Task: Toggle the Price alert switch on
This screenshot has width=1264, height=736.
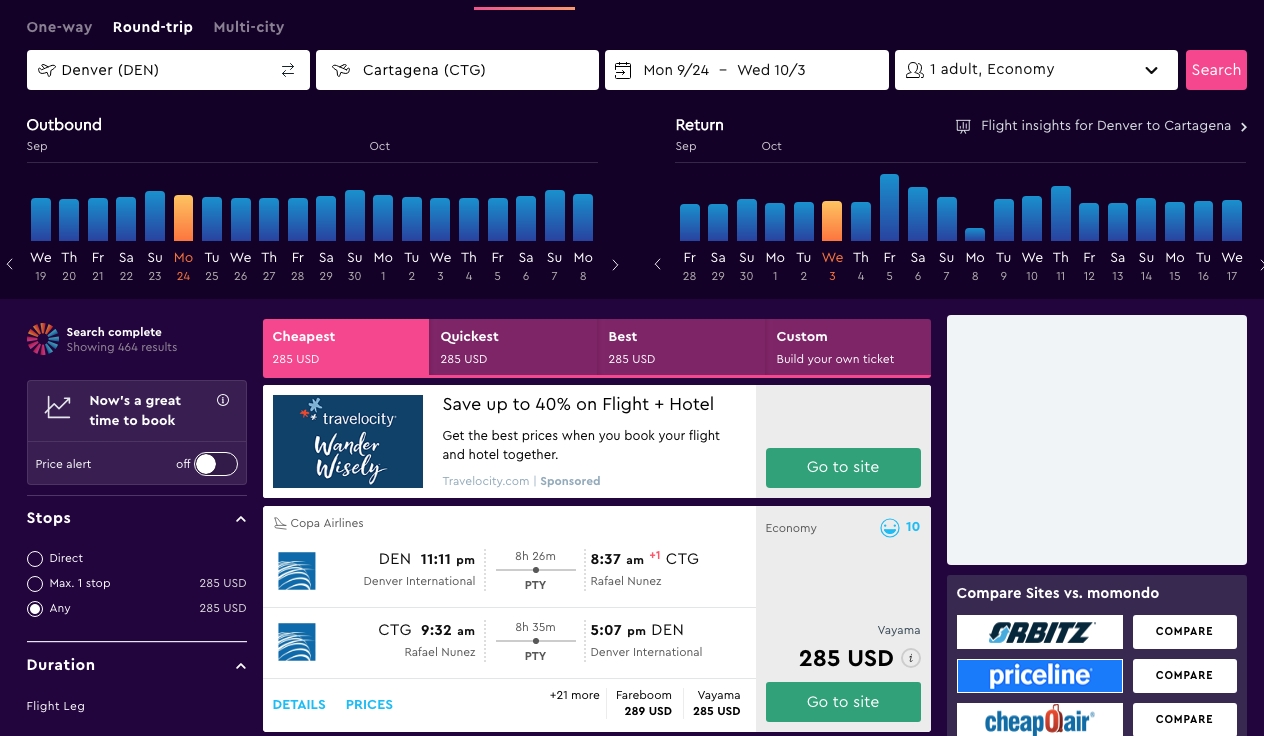Action: [x=215, y=464]
